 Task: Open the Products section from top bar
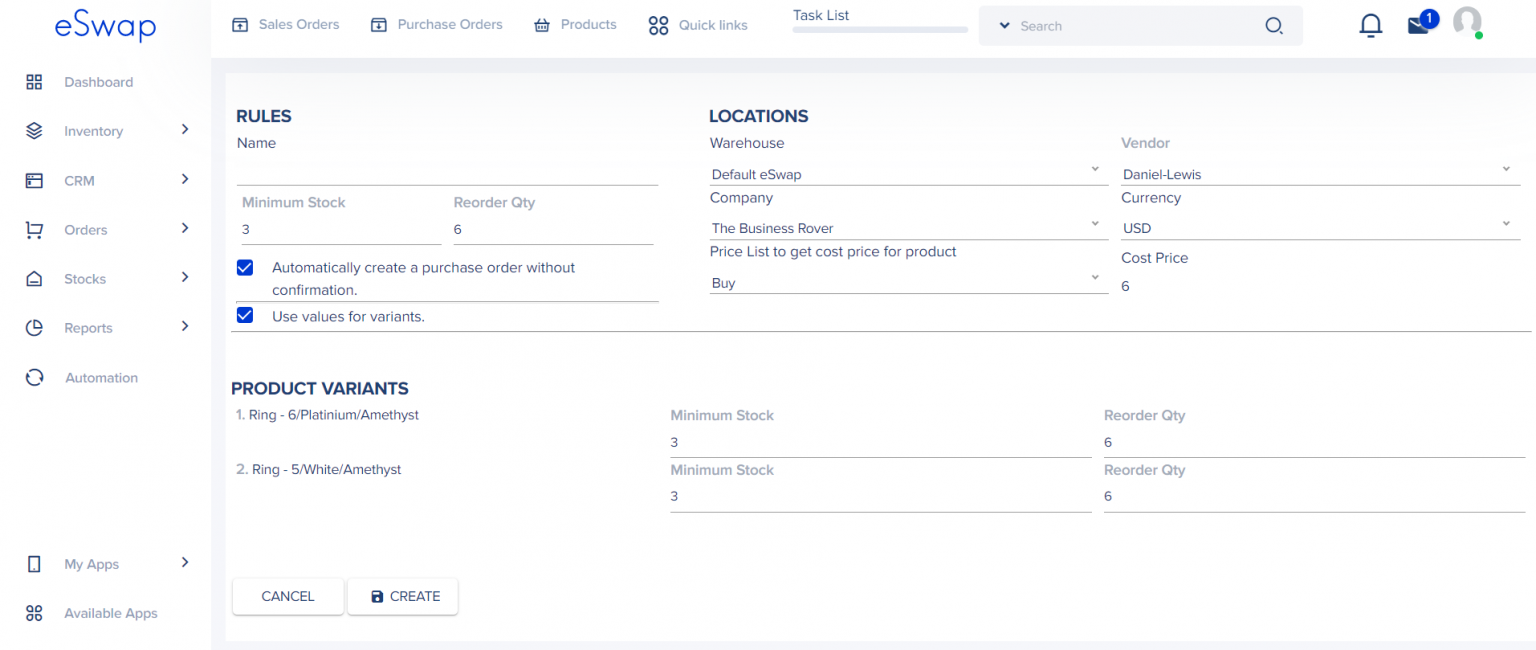[x=575, y=24]
